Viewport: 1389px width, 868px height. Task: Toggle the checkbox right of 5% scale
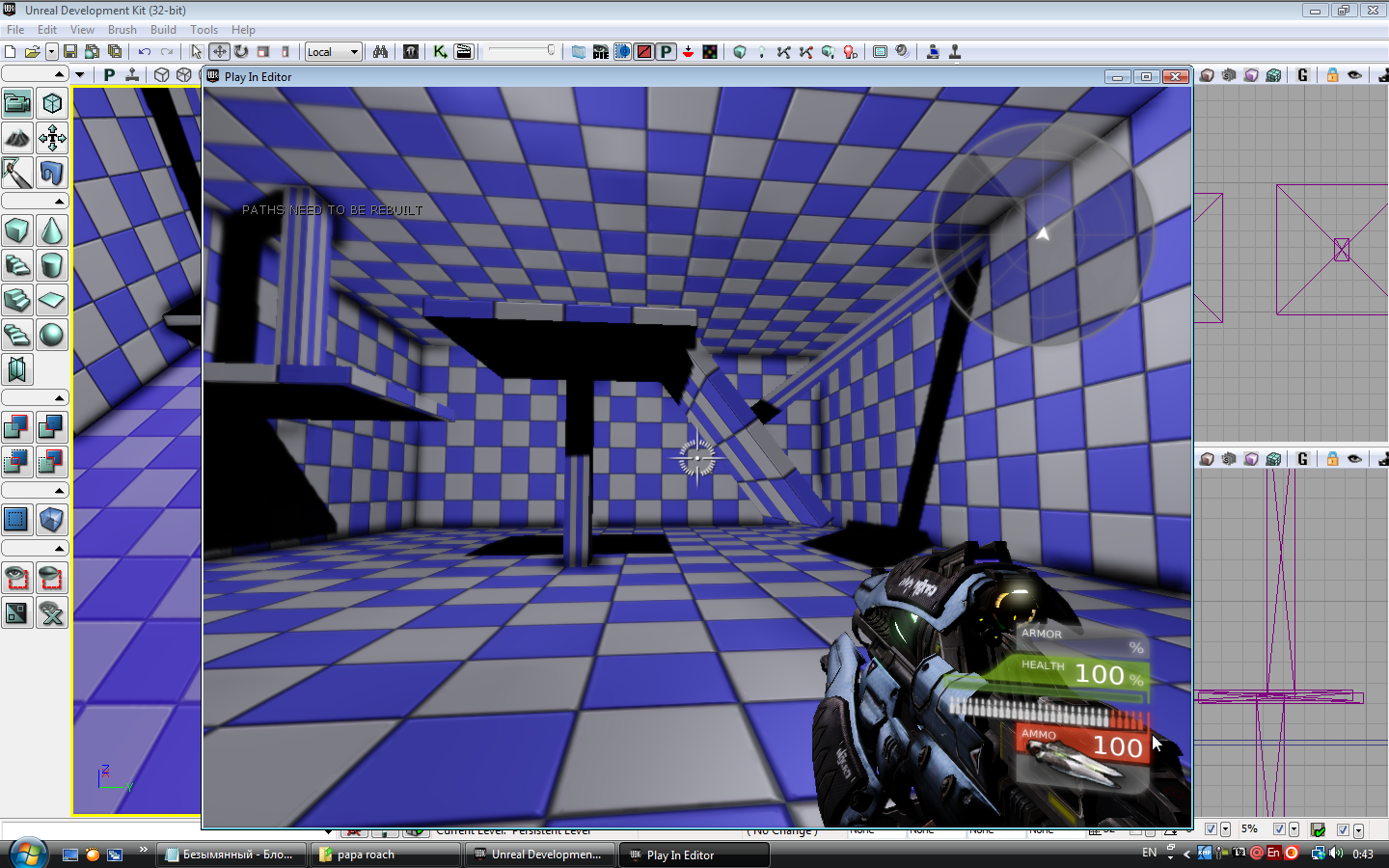pos(1279,829)
